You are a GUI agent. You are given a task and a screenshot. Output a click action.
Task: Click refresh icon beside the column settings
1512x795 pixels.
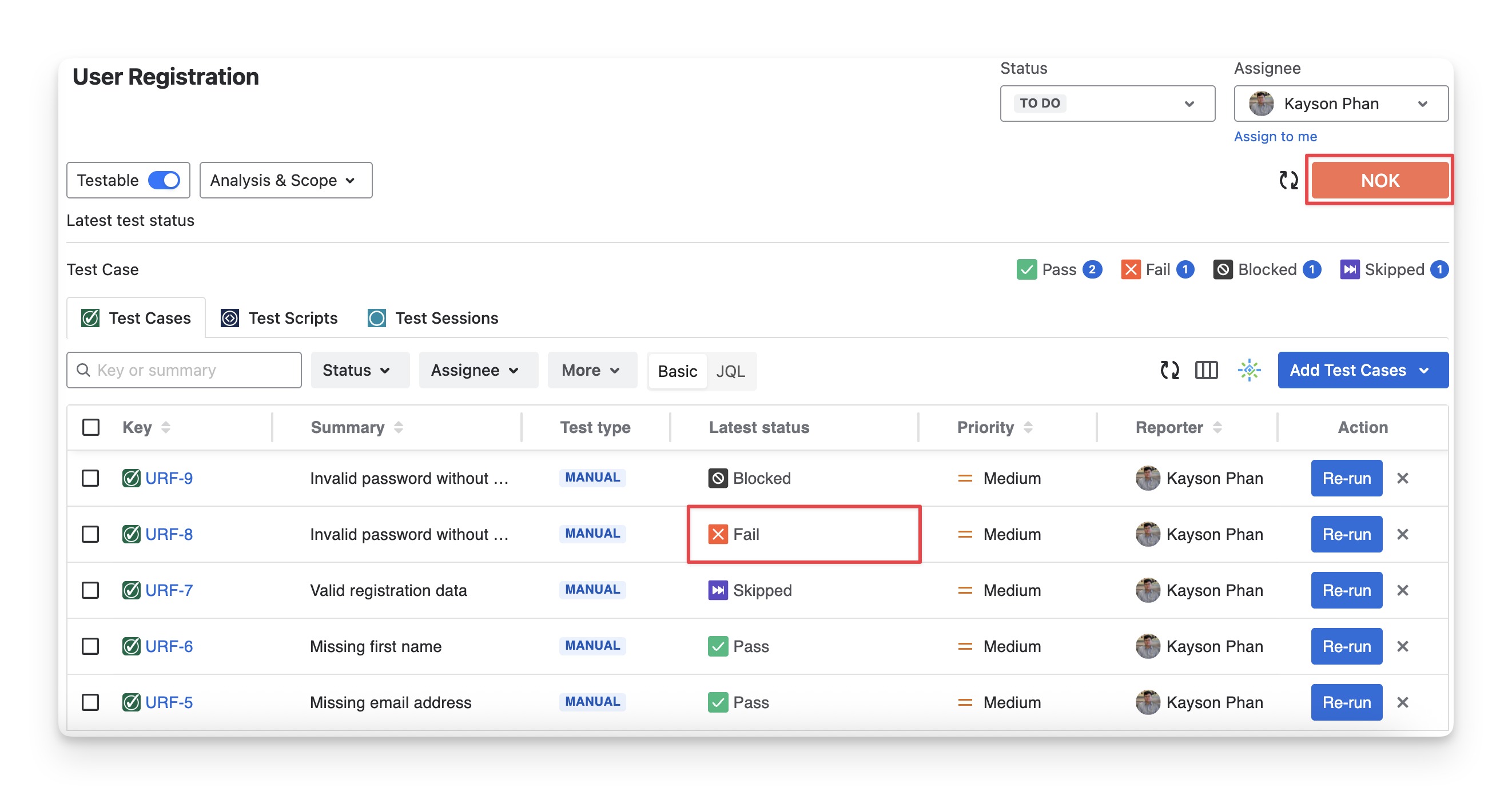click(1169, 370)
